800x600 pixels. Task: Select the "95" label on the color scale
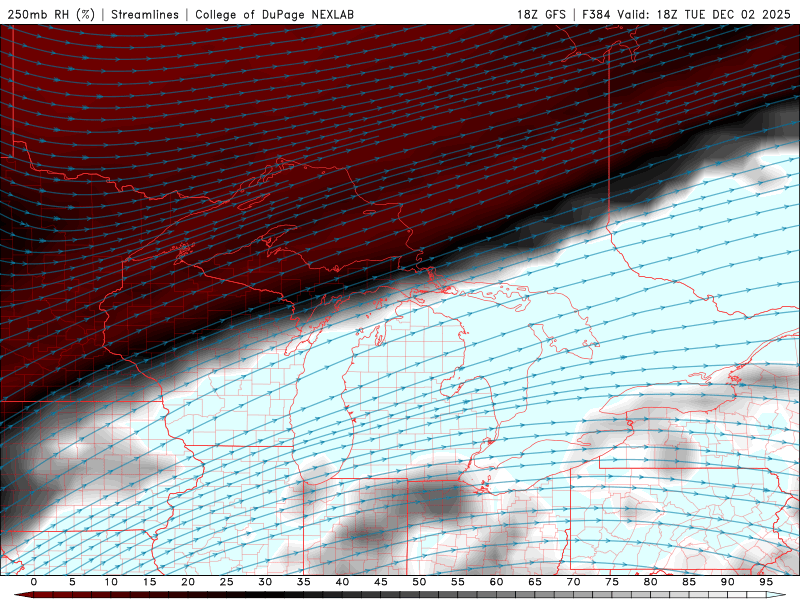tap(766, 582)
